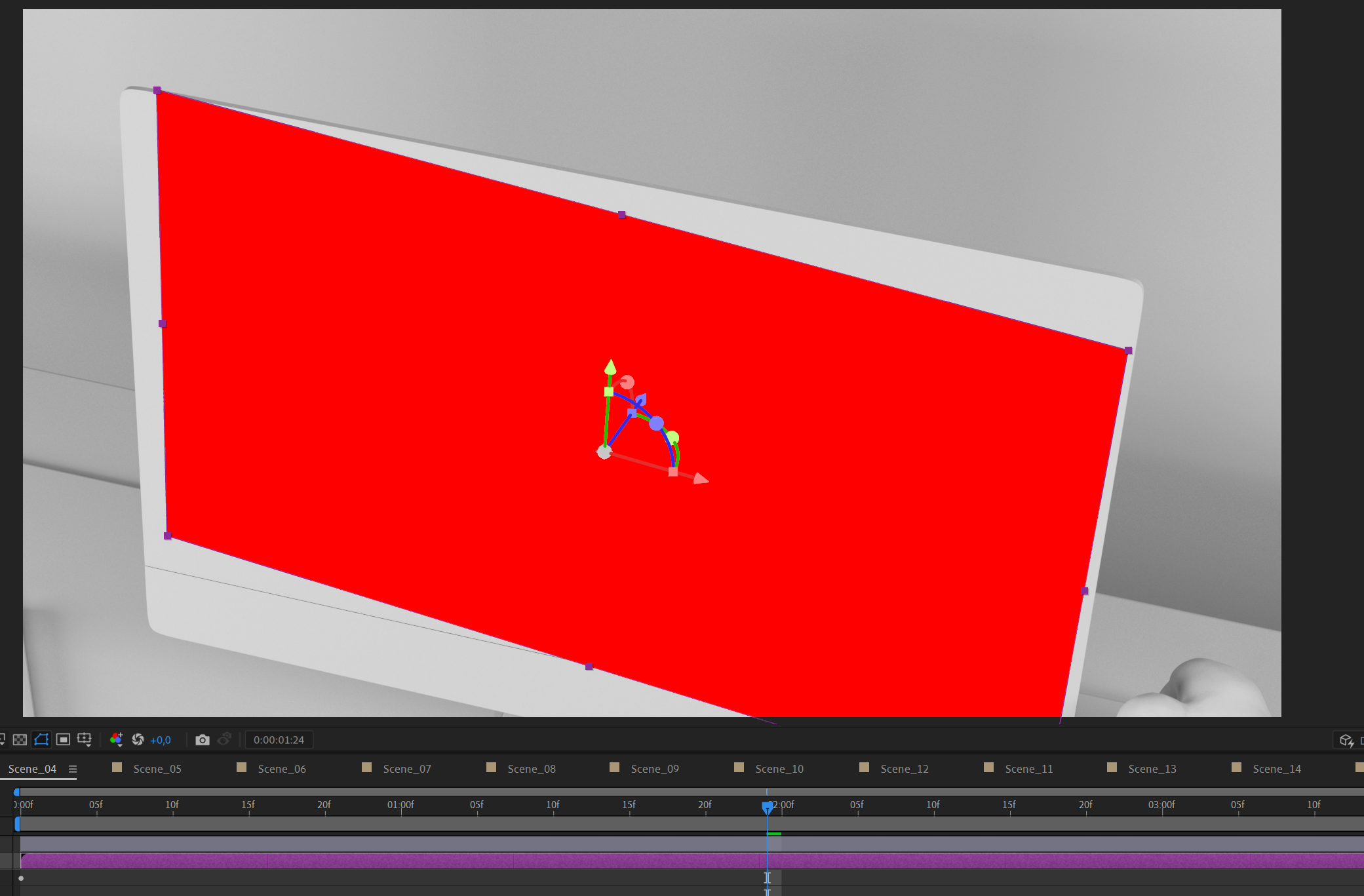Click the Show Snapshot eye icon

click(224, 739)
